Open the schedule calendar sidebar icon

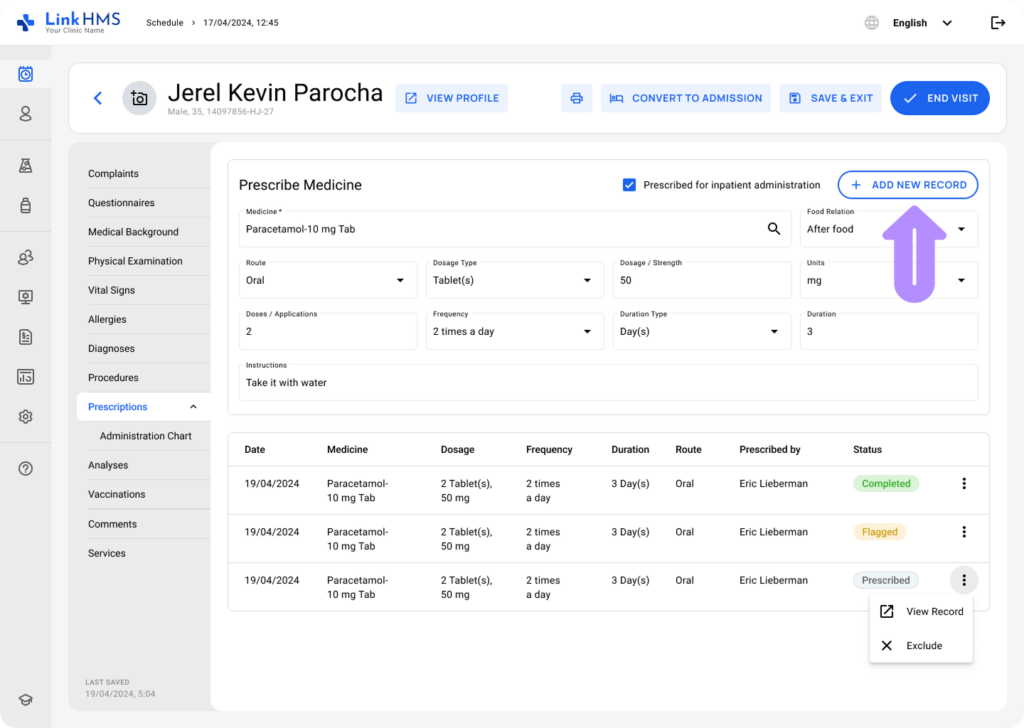(26, 74)
